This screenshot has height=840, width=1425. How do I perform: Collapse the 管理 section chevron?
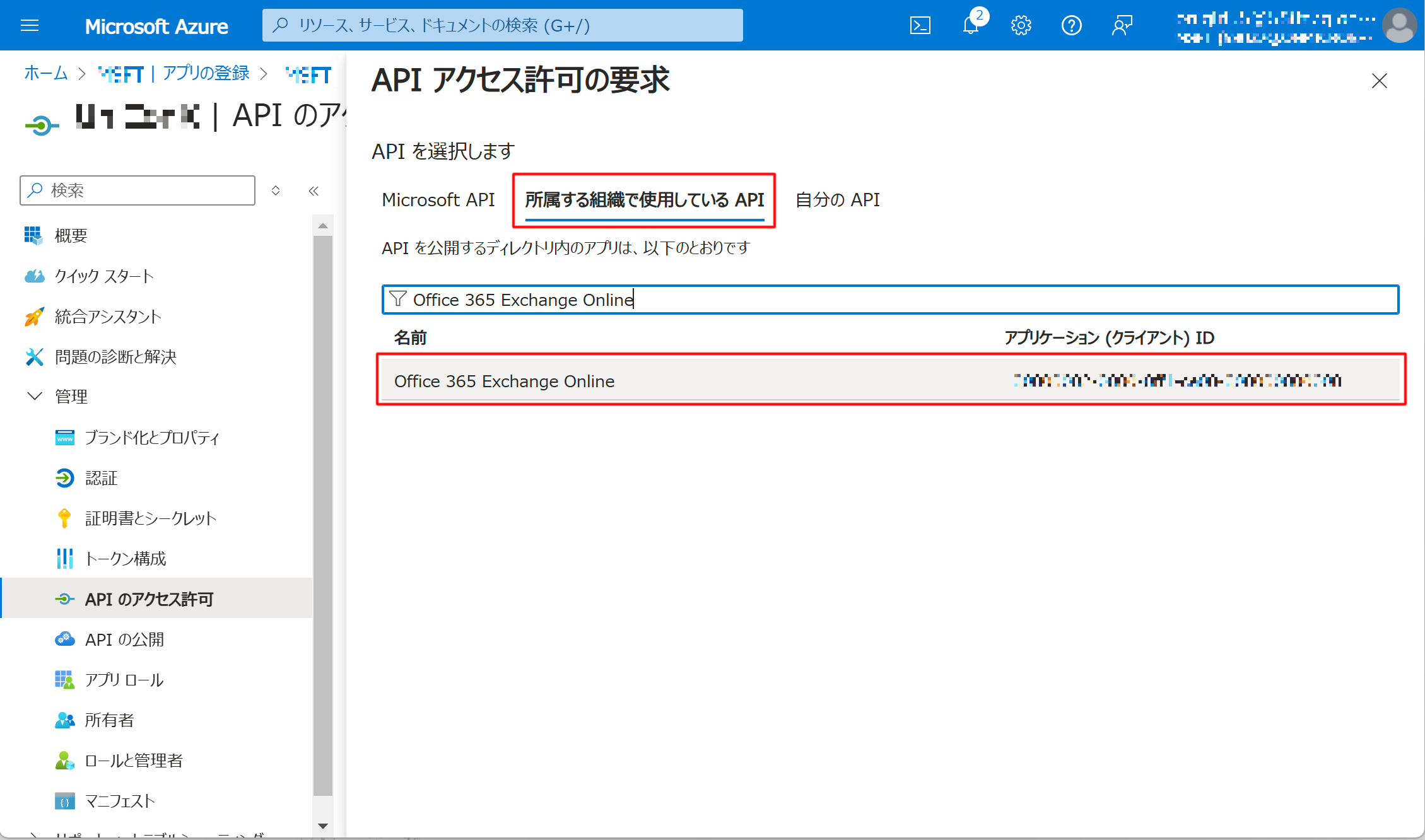[x=35, y=397]
